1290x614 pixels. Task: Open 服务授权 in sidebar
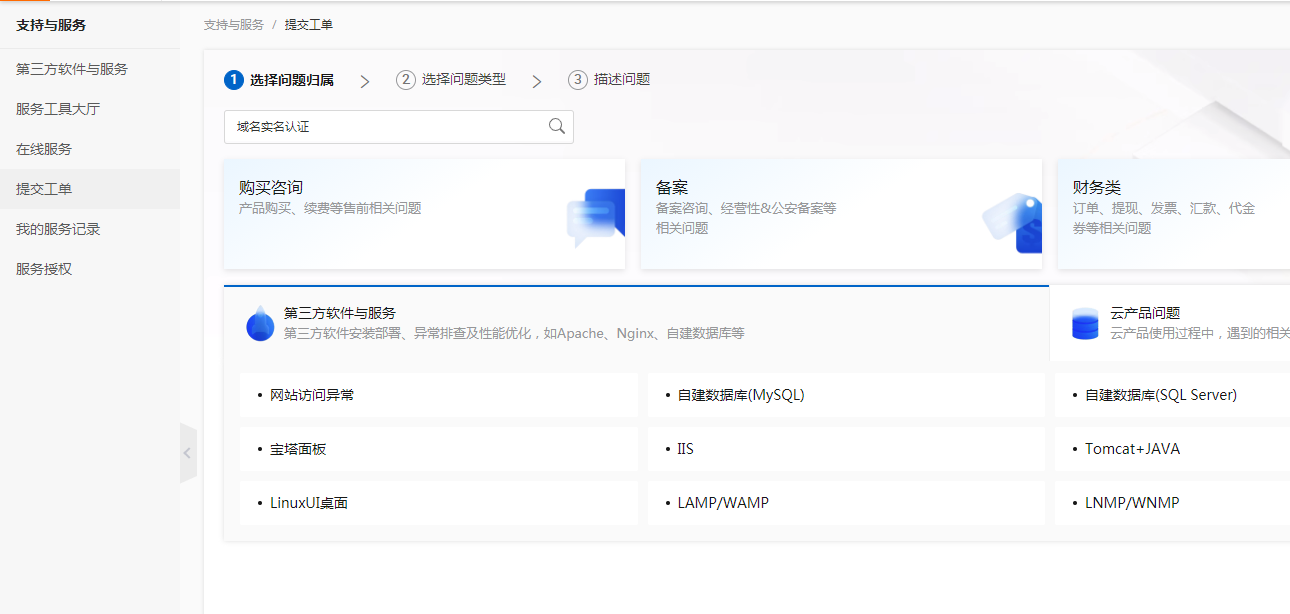[90, 269]
